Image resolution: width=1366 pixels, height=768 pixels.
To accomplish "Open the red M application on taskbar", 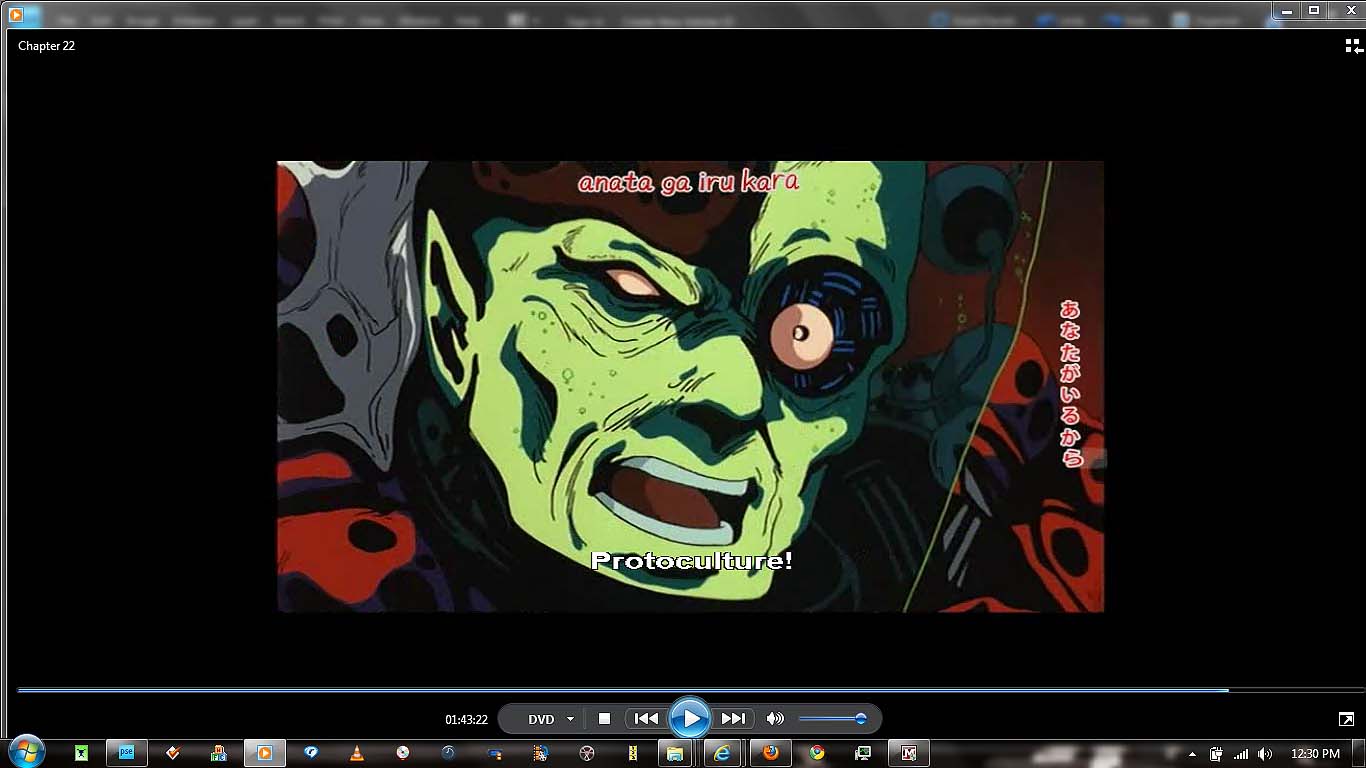I will [x=909, y=753].
